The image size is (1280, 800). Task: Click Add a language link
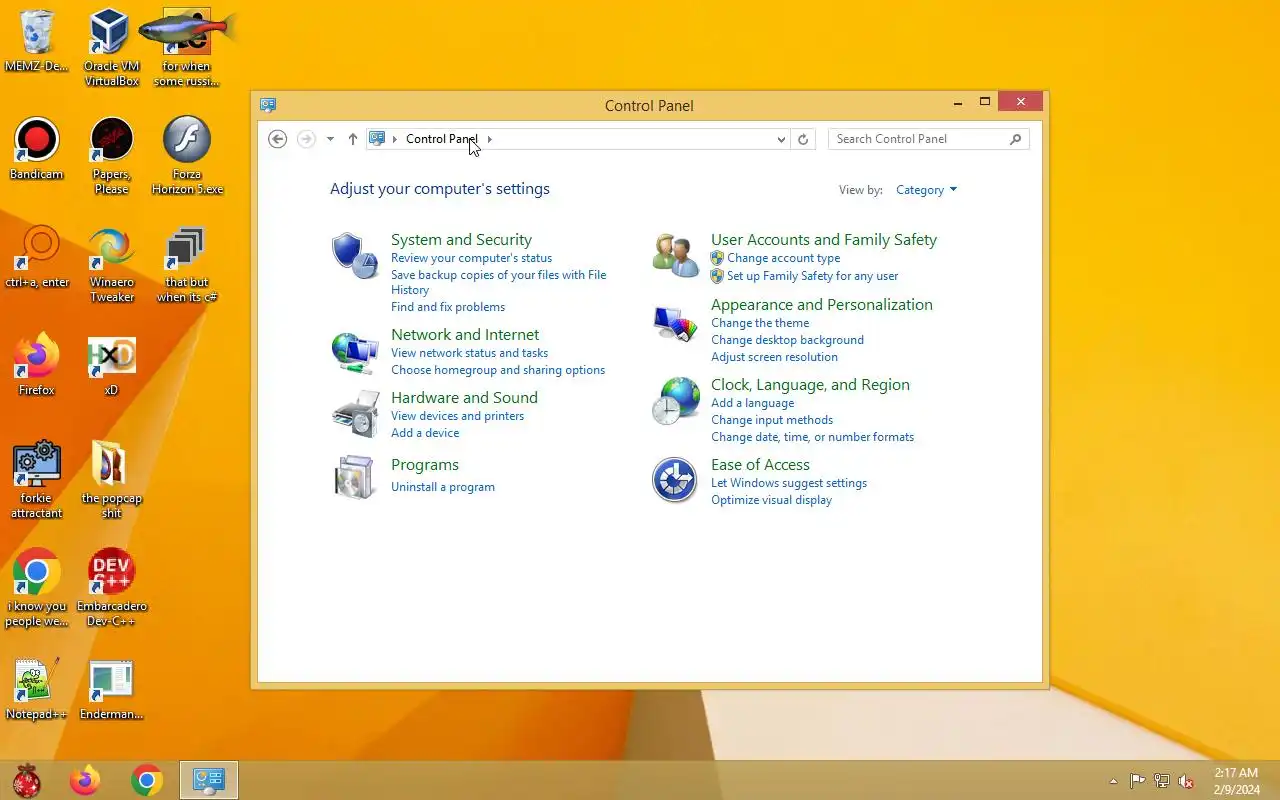pyautogui.click(x=752, y=403)
